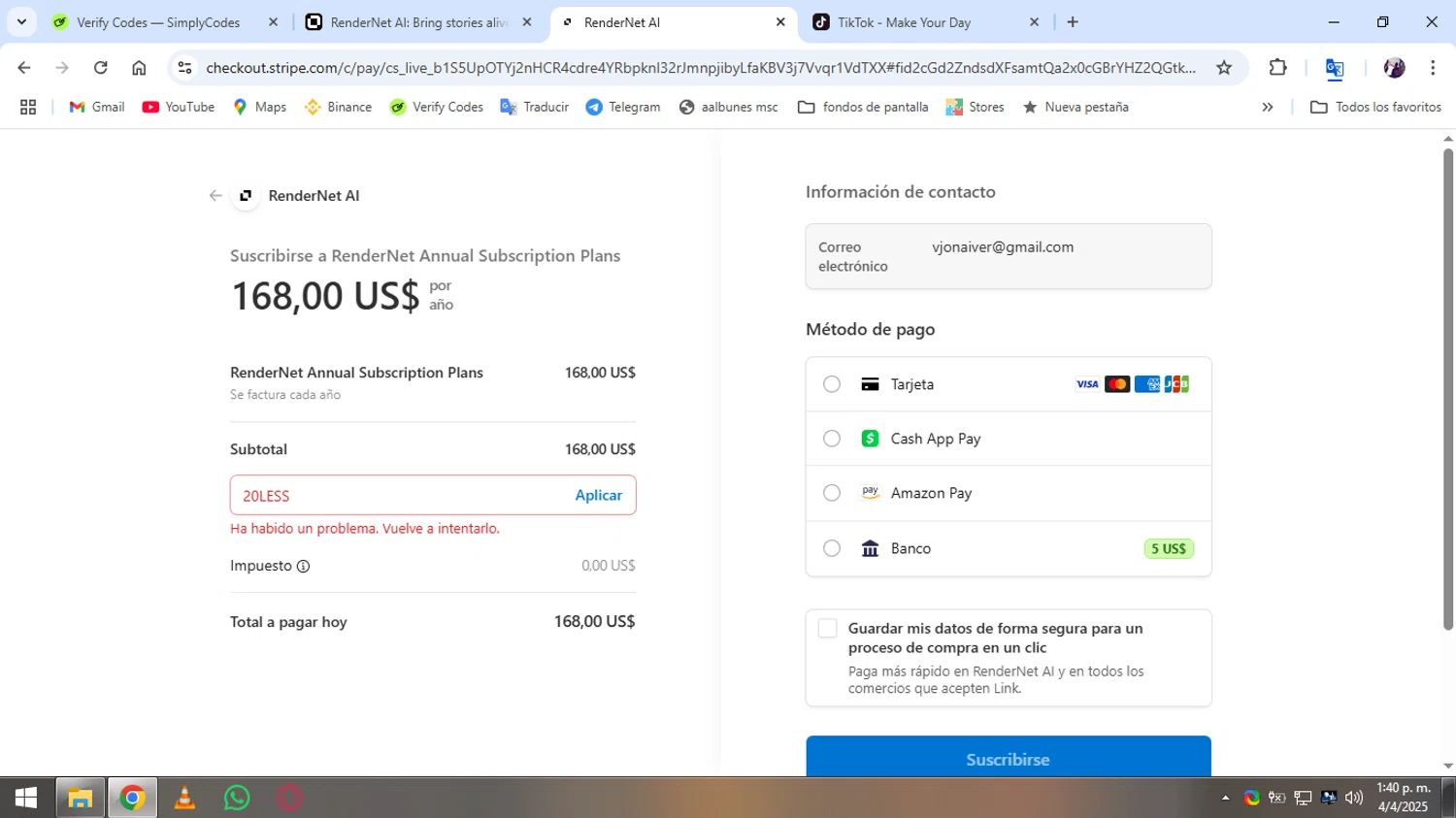The height and width of the screenshot is (818, 1456).
Task: Click the Visa card logo
Action: click(1087, 384)
